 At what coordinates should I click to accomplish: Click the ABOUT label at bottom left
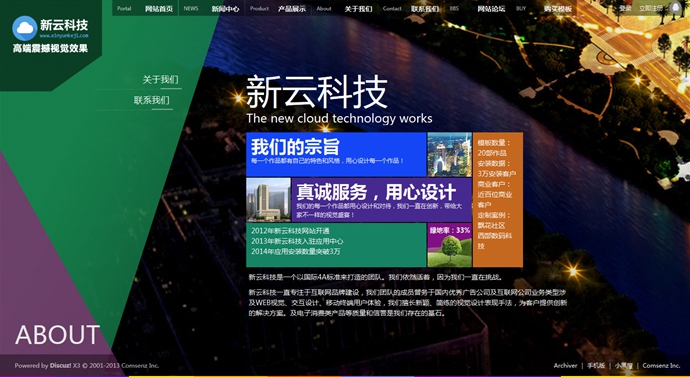pos(57,335)
